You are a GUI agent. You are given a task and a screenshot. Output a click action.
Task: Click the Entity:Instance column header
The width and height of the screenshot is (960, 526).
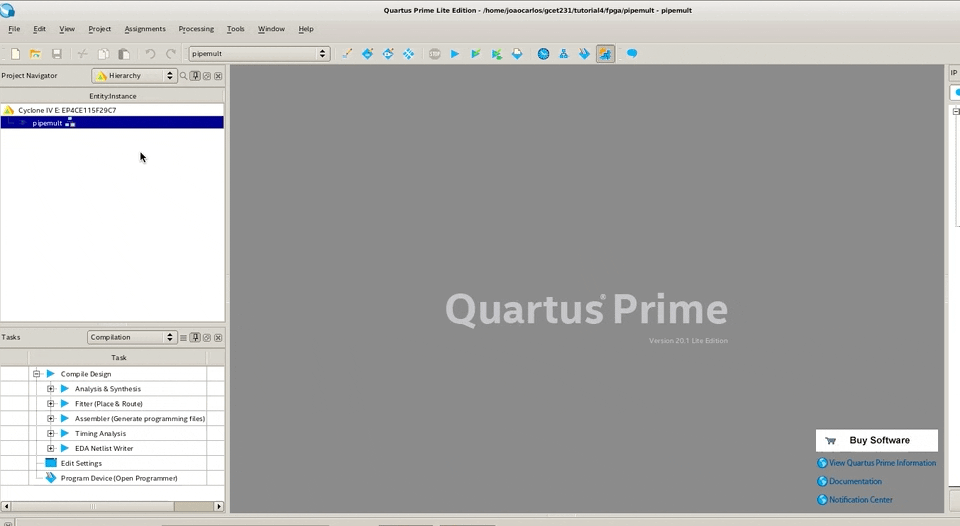tap(113, 96)
